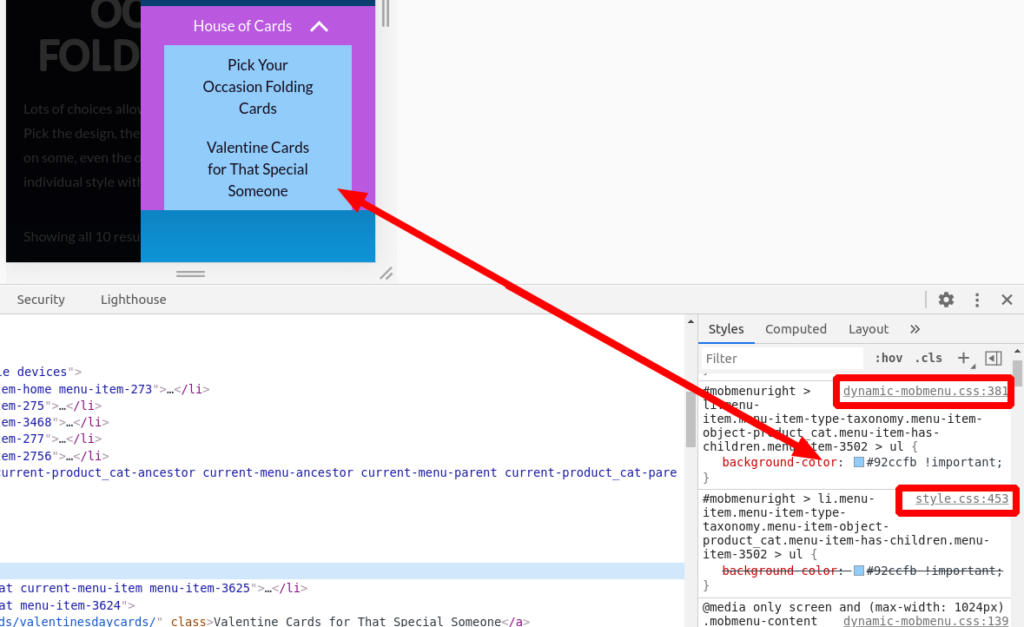Viewport: 1024px width, 627px height.
Task: Open source link dynamic-mobmenu.css:139
Action: click(x=926, y=621)
